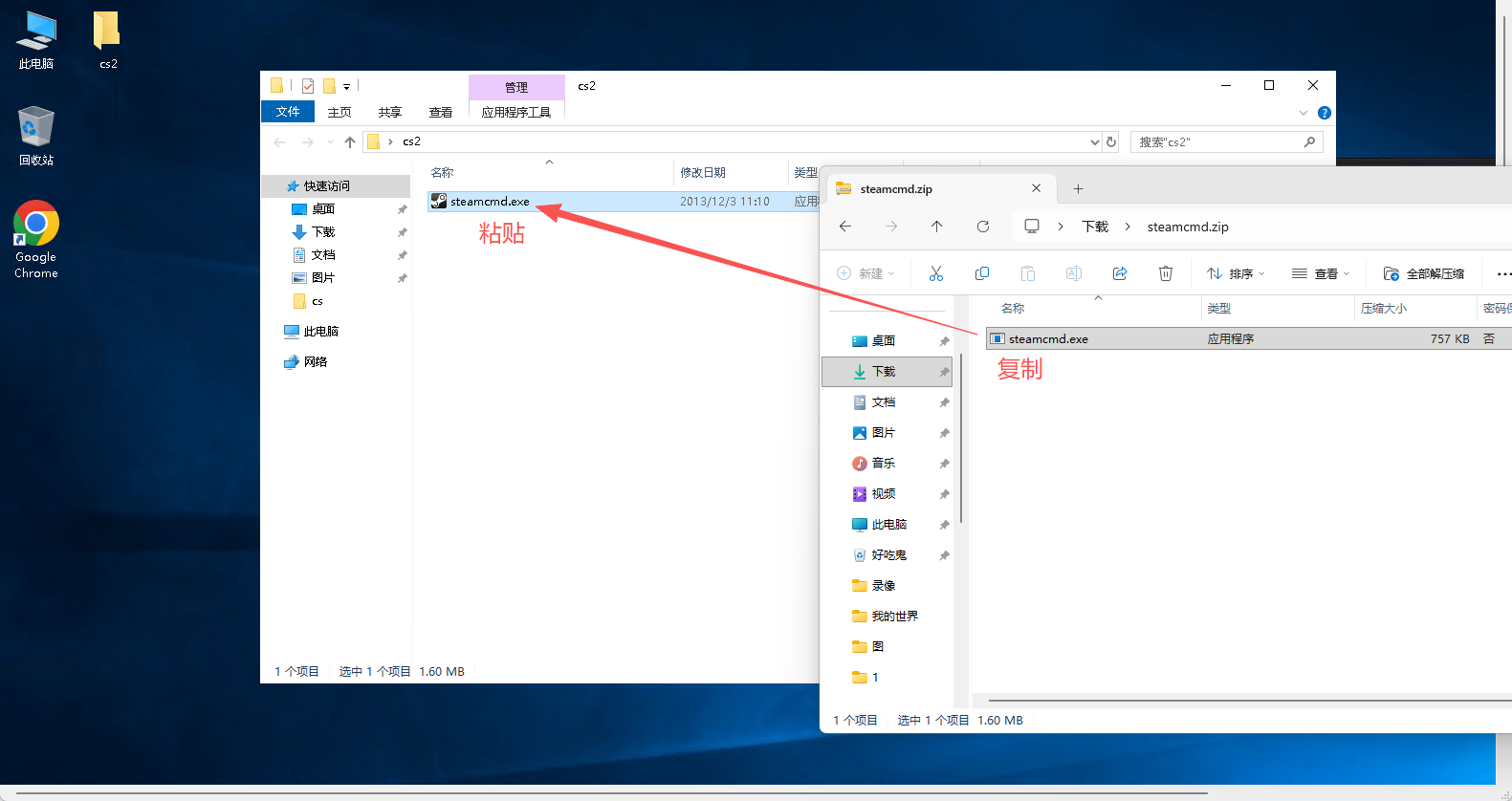The image size is (1512, 801).
Task: Click the delete trash icon in toolbar
Action: coord(1165,274)
